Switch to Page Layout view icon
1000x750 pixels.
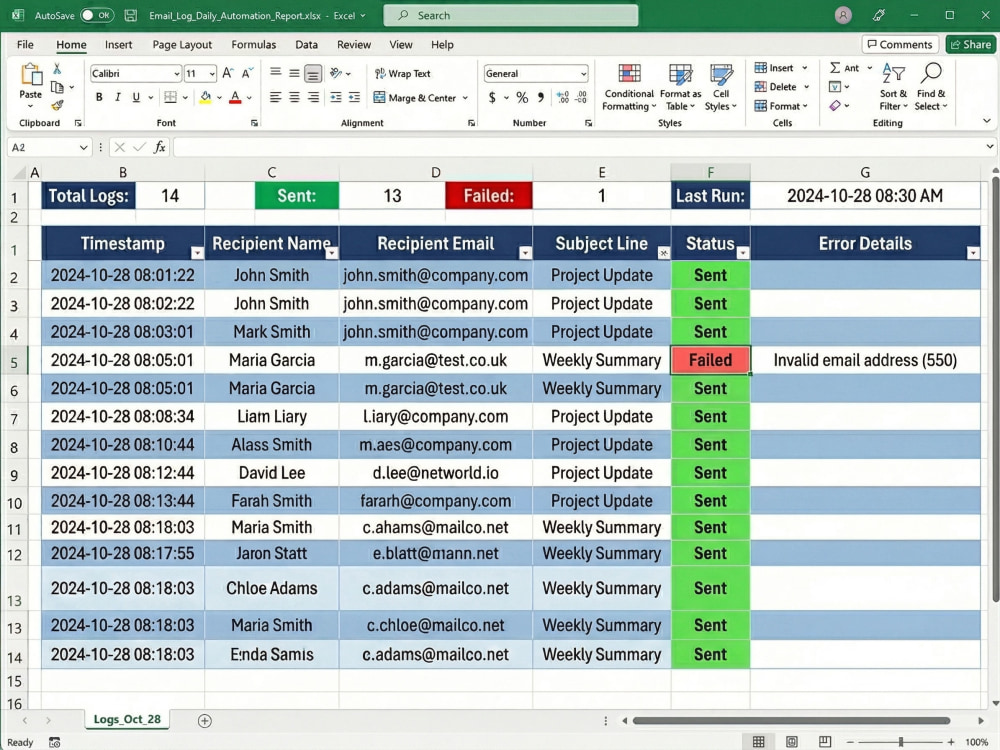792,742
